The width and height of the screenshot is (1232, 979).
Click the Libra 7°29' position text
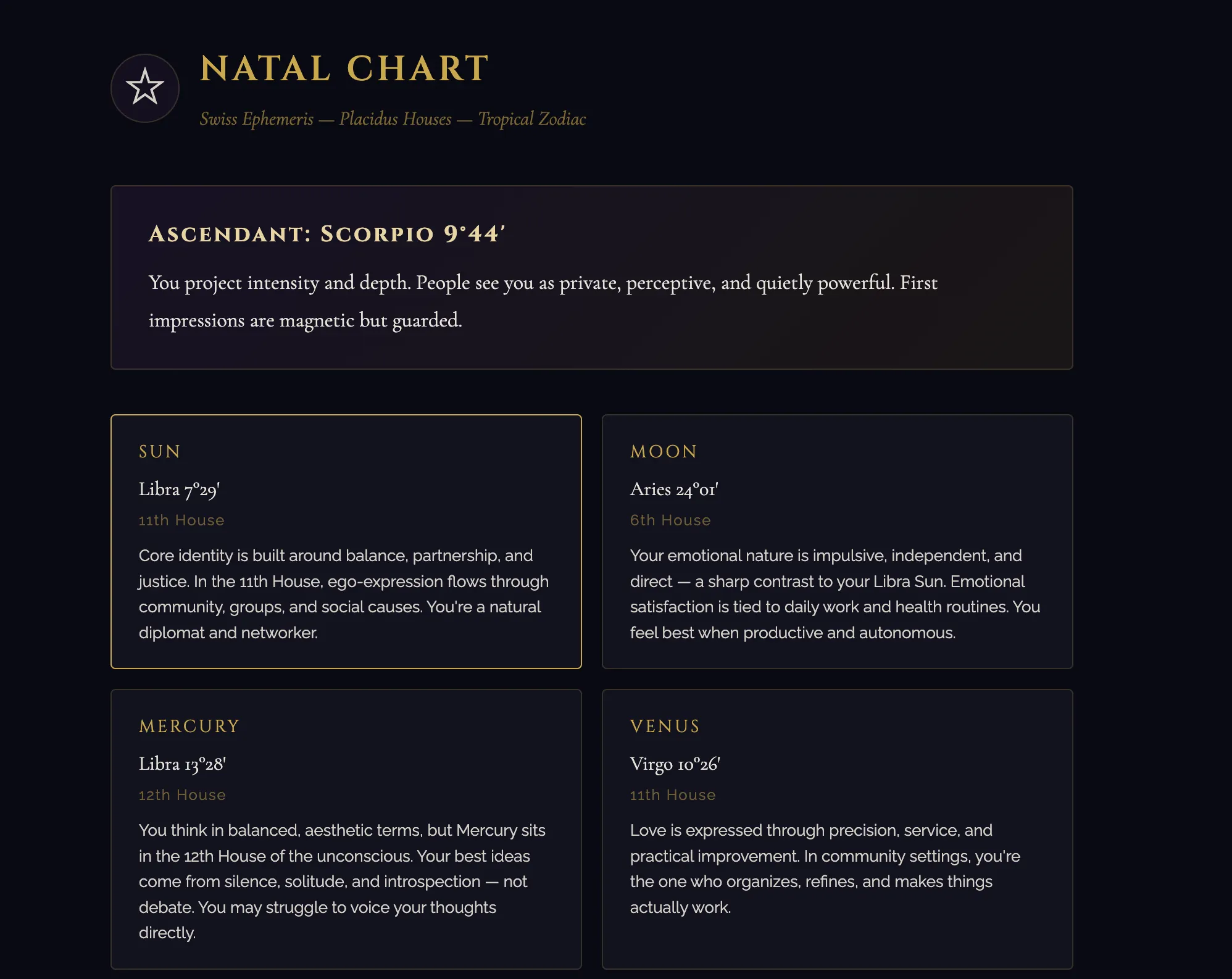[180, 489]
